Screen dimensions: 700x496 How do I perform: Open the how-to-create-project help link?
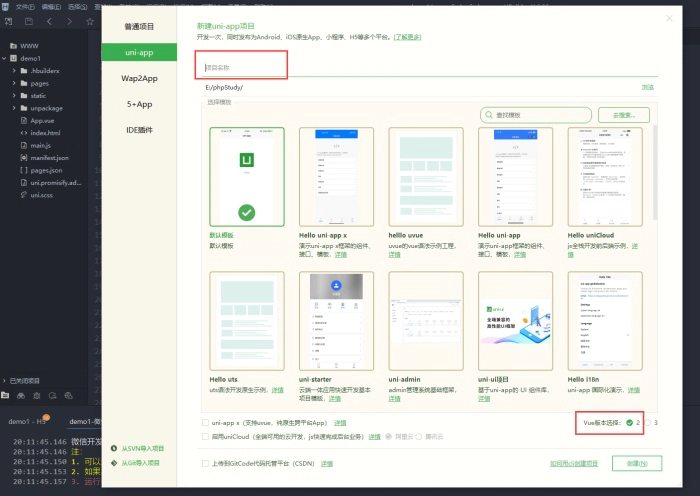(x=574, y=463)
